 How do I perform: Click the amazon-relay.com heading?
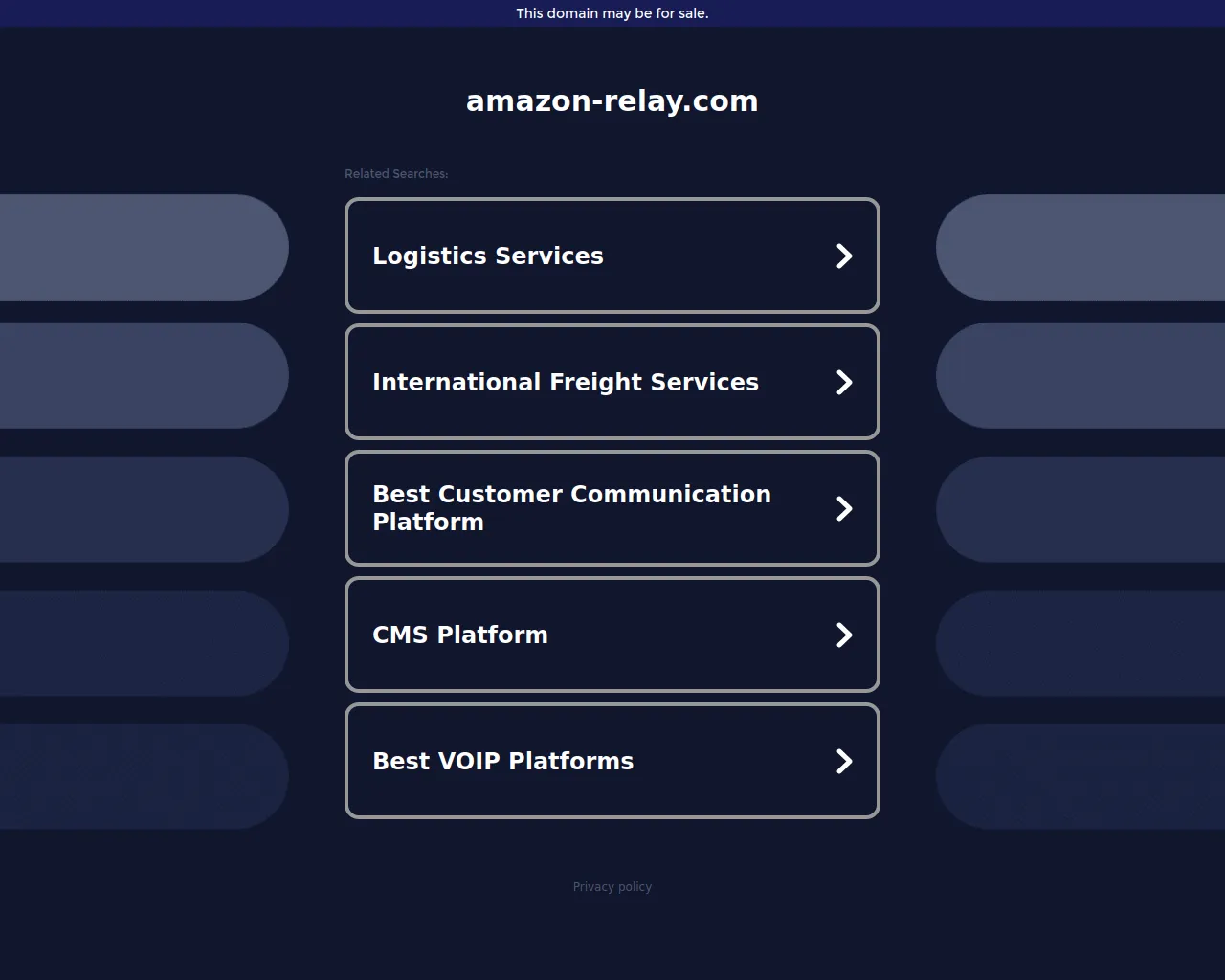pyautogui.click(x=612, y=100)
